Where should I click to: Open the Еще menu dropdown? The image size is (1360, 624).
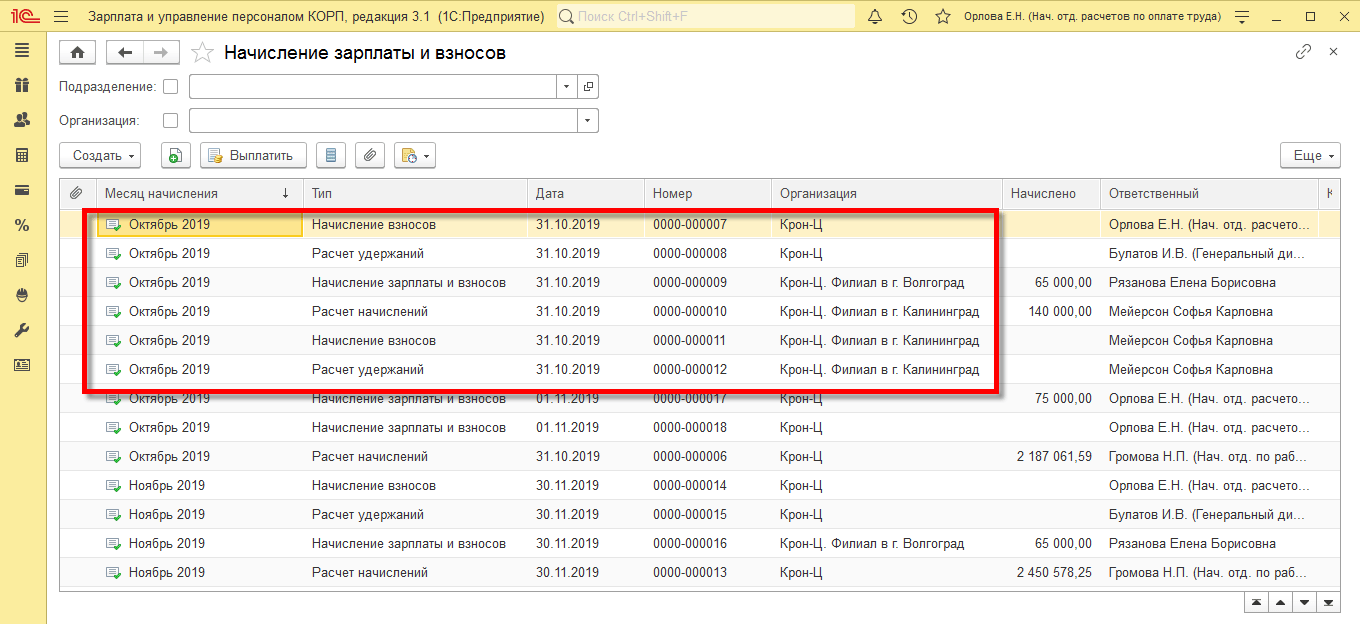[1310, 155]
